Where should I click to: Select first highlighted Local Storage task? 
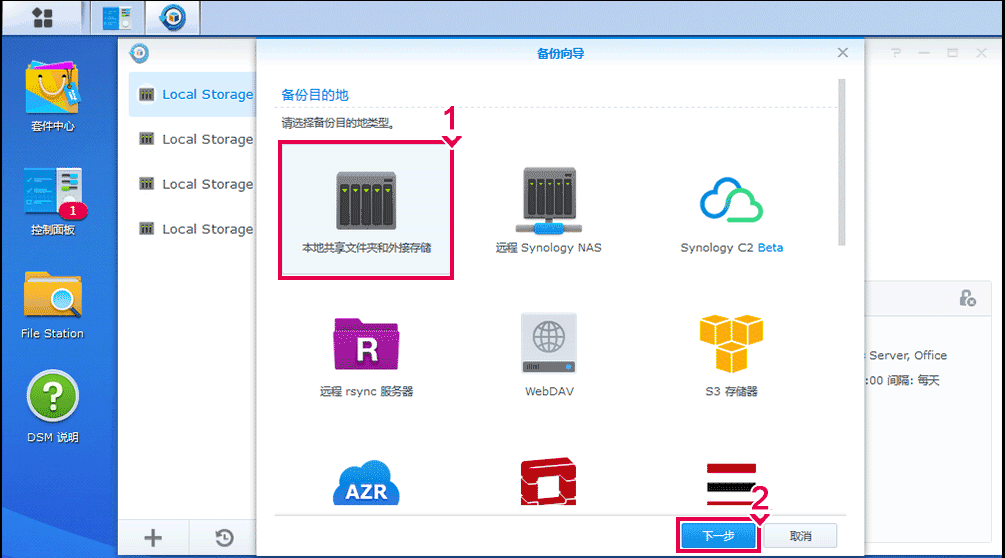point(192,94)
